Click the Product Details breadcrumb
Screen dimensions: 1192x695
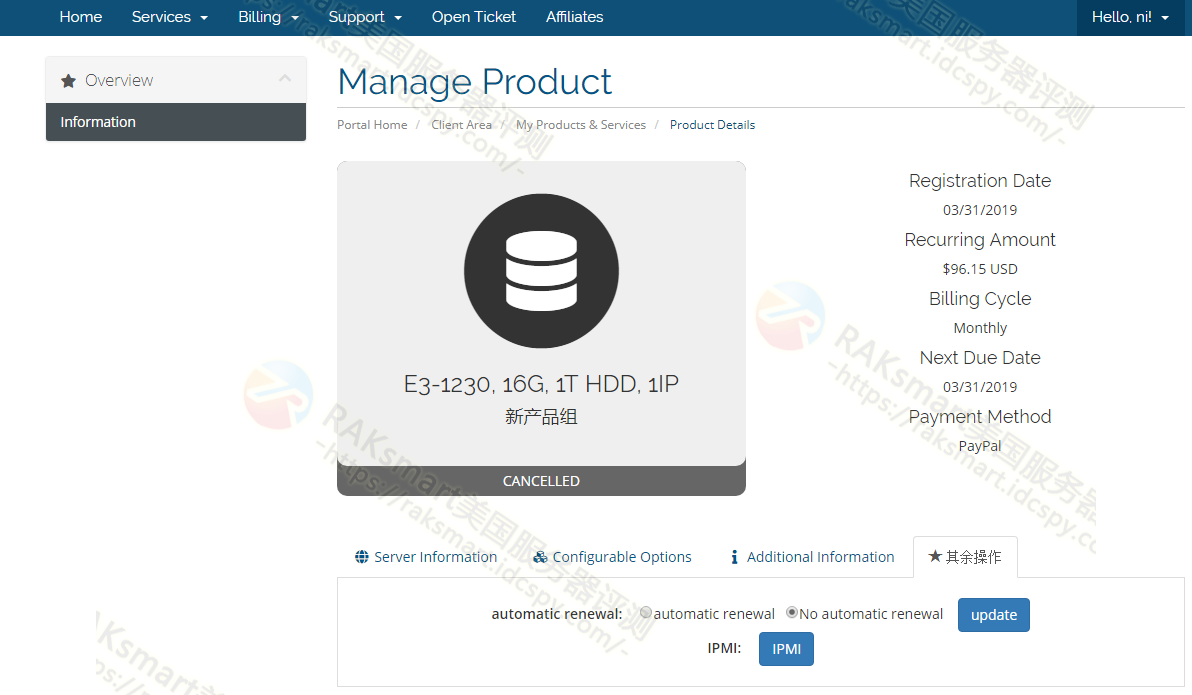[712, 125]
